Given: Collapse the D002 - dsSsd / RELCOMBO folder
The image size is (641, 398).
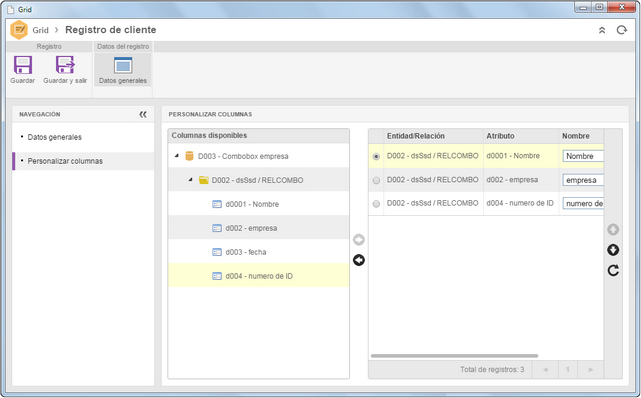Looking at the screenshot, I should tap(191, 180).
